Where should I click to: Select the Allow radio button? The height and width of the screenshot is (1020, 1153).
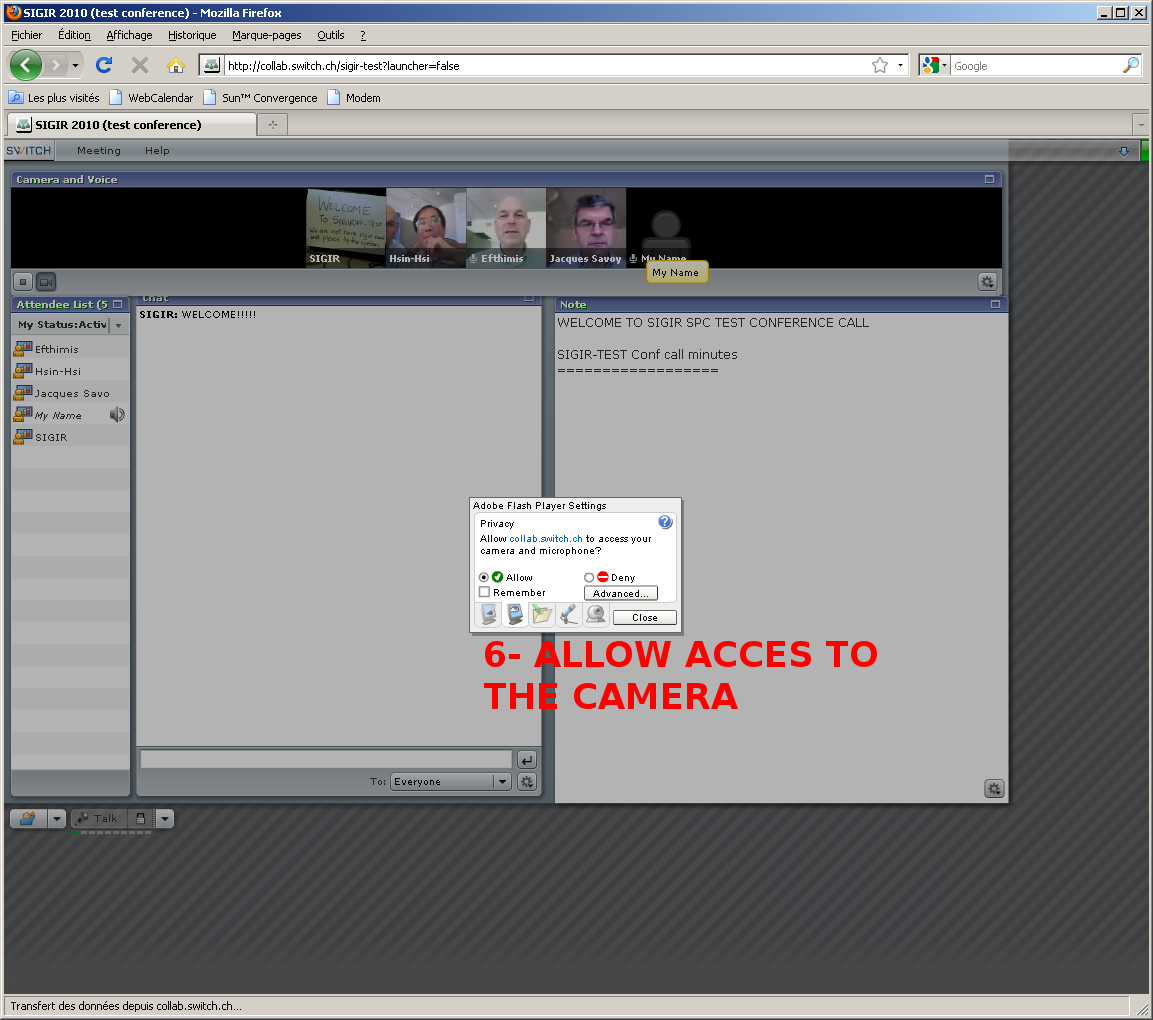[x=485, y=577]
